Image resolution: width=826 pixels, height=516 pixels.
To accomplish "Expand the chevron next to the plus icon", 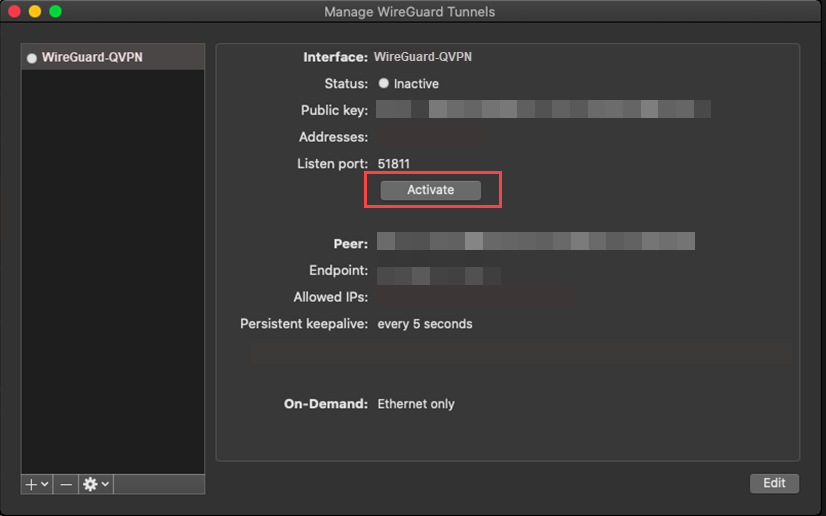I will tap(45, 484).
